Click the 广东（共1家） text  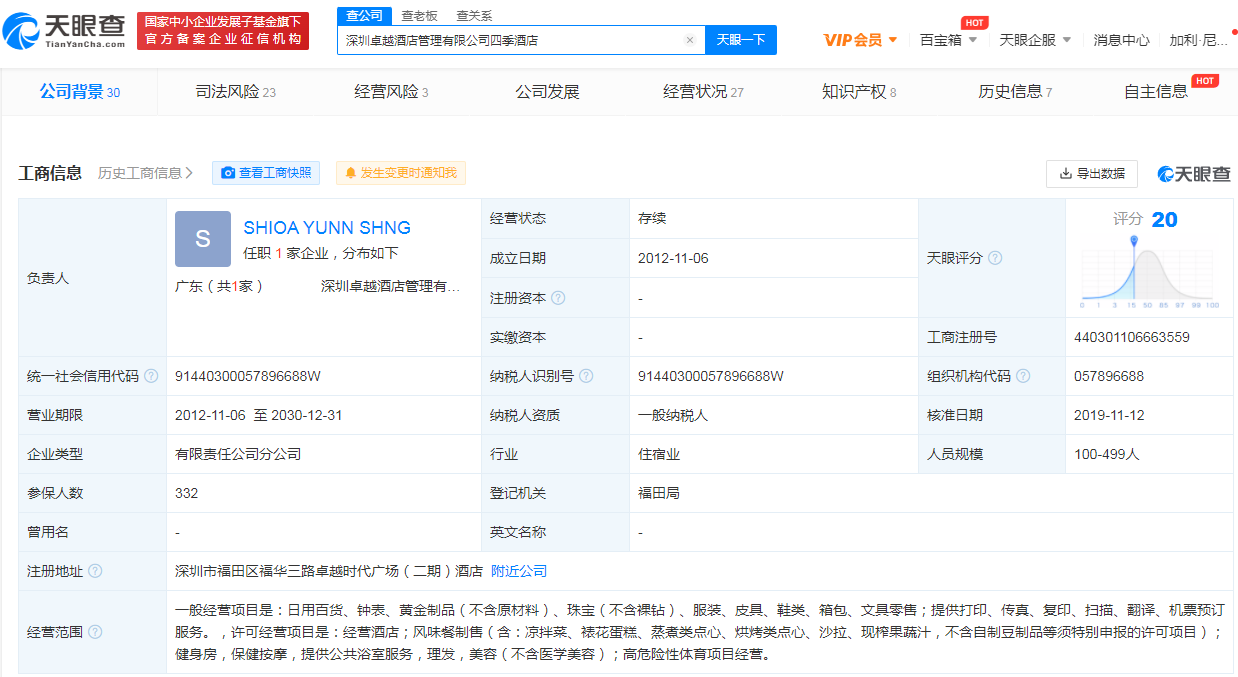click(220, 286)
